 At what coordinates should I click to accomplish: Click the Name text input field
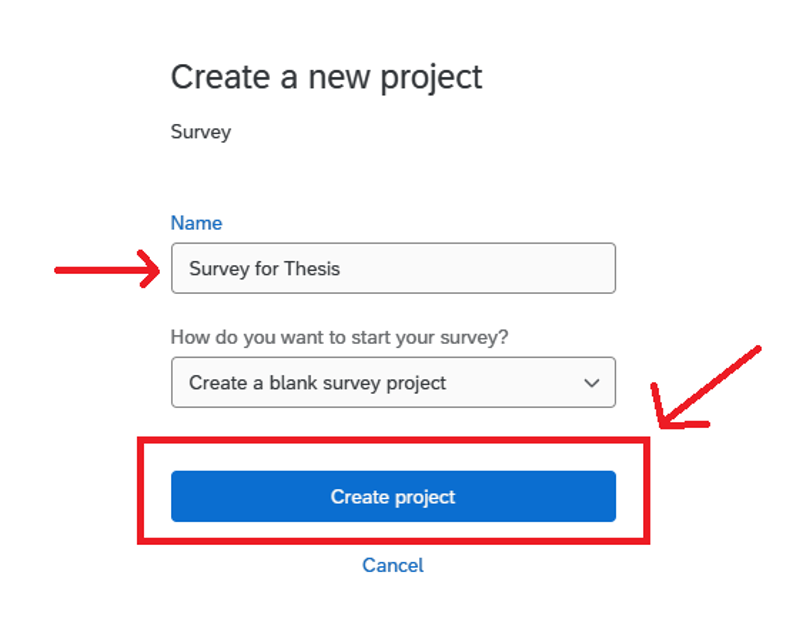[392, 268]
